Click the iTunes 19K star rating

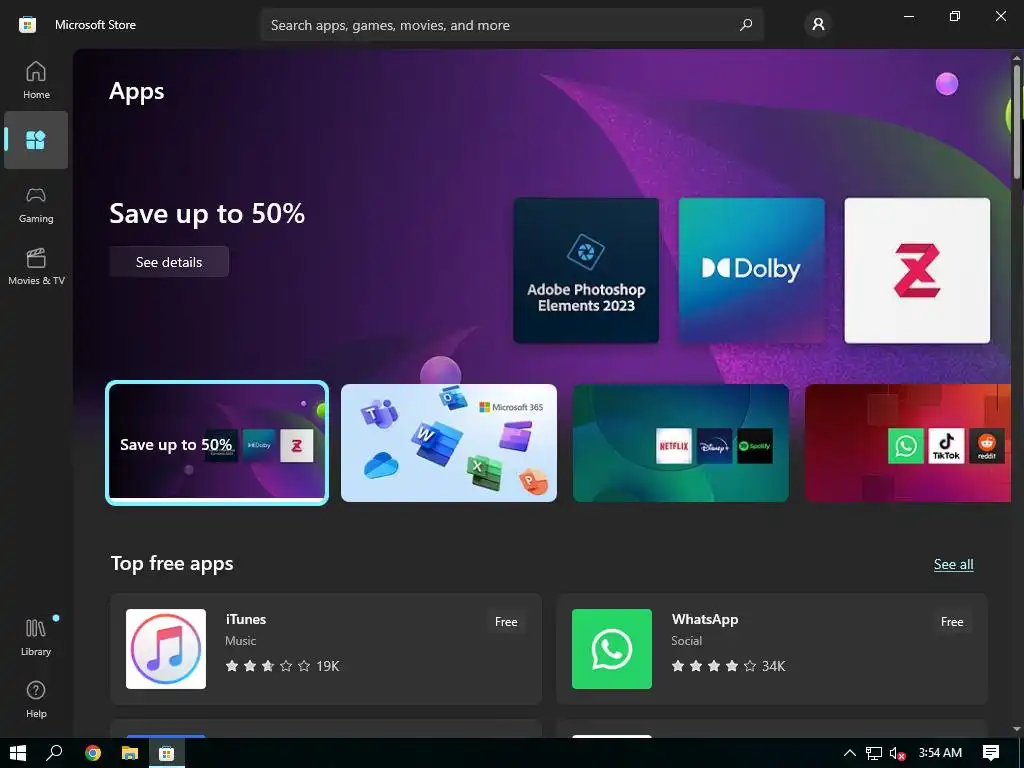point(282,666)
